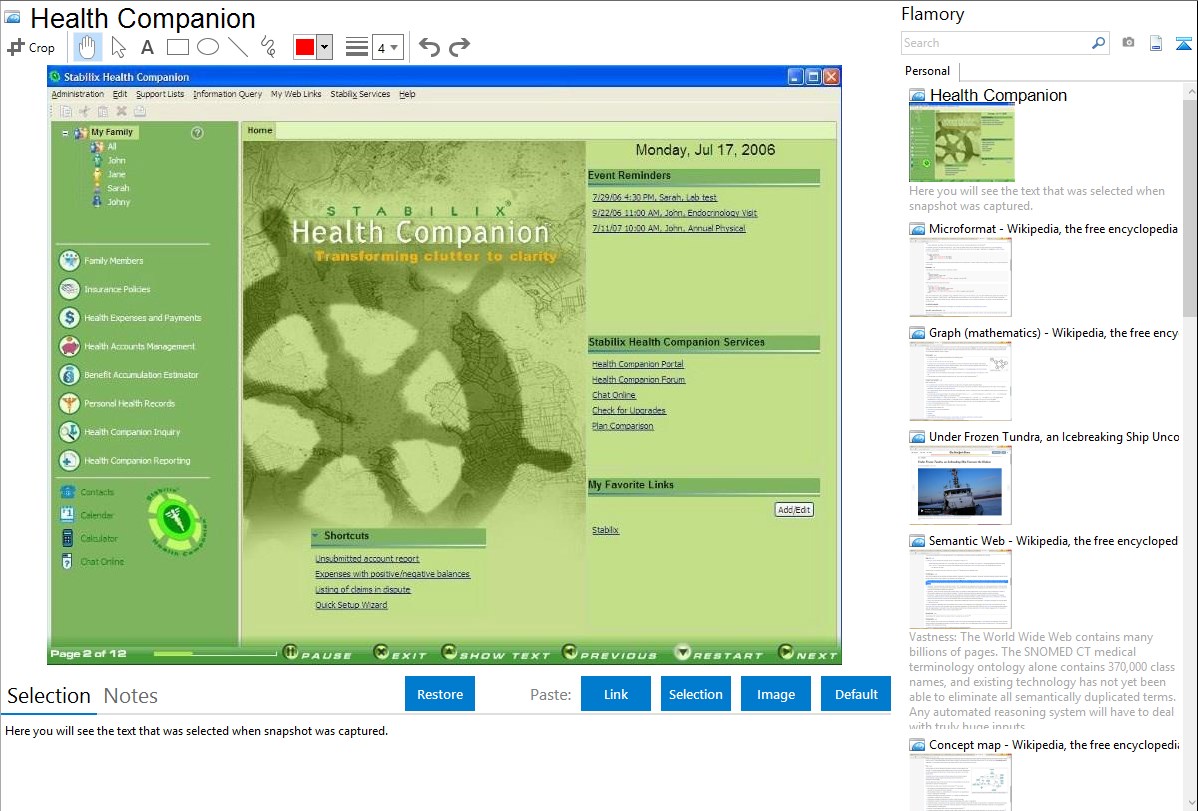Activate the hand pan tool
This screenshot has height=811, width=1198.
click(x=87, y=47)
